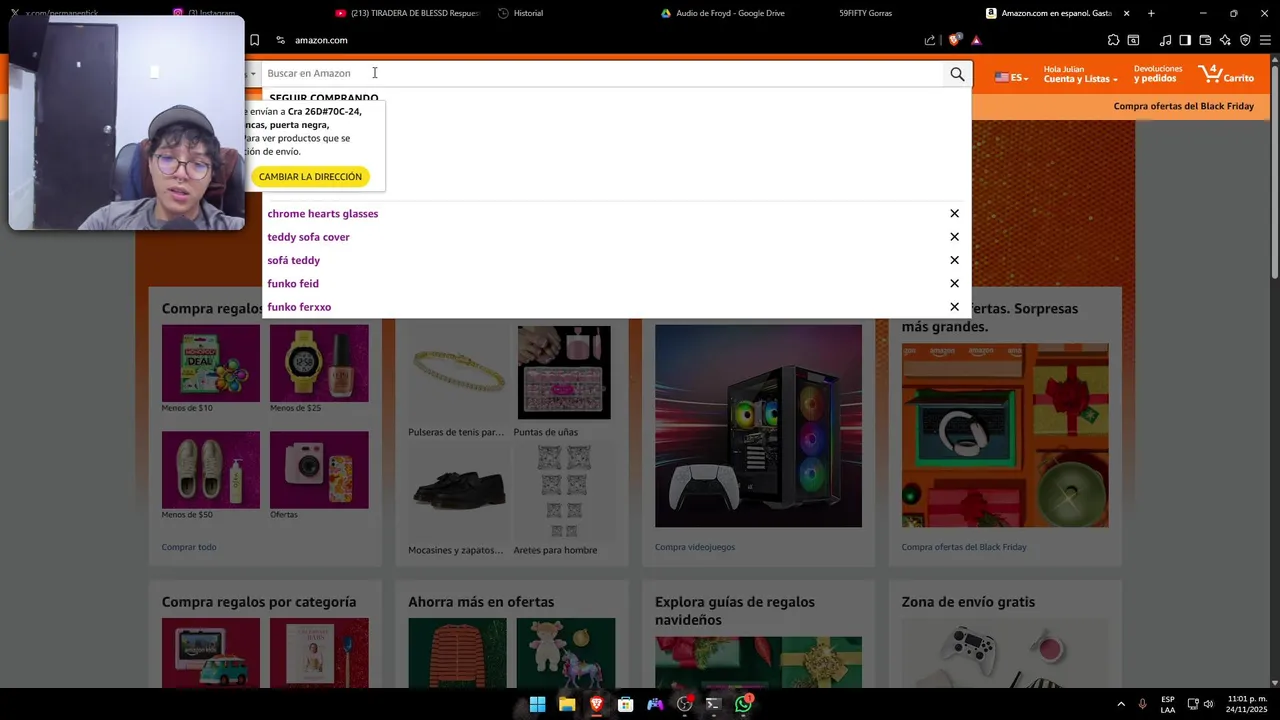Open the gaming PC and controller image
Viewport: 1280px width, 720px height.
coord(758,426)
